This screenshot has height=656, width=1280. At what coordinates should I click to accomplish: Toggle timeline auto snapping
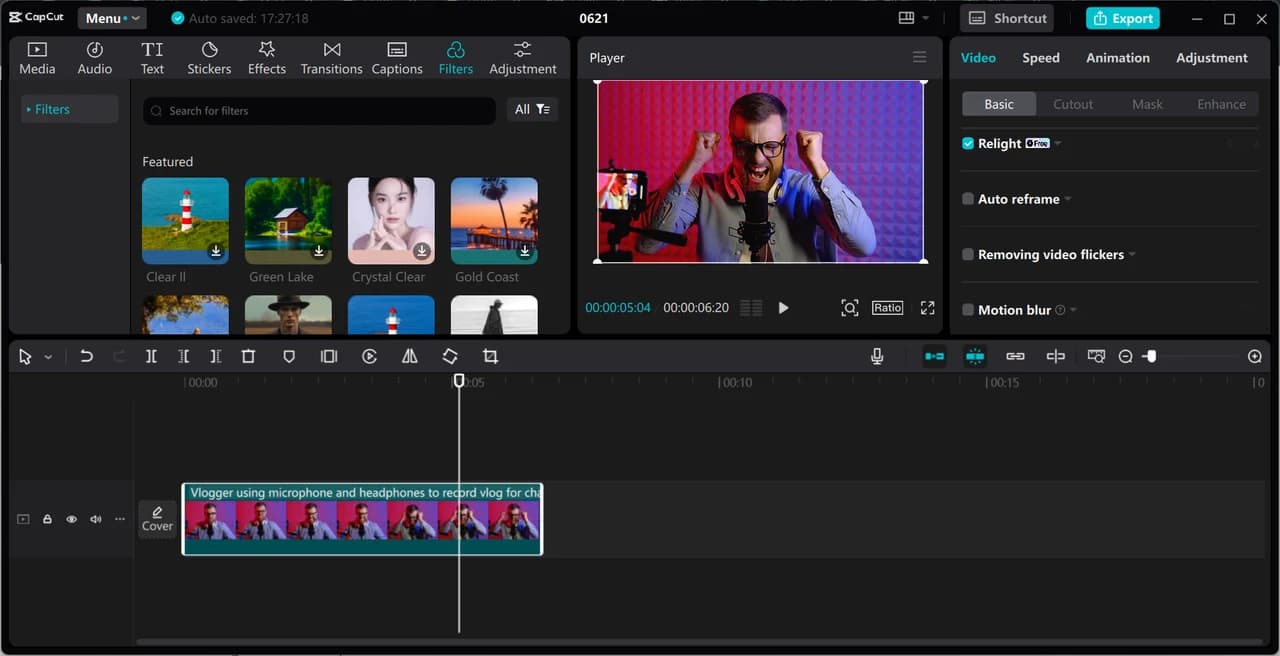tap(975, 356)
